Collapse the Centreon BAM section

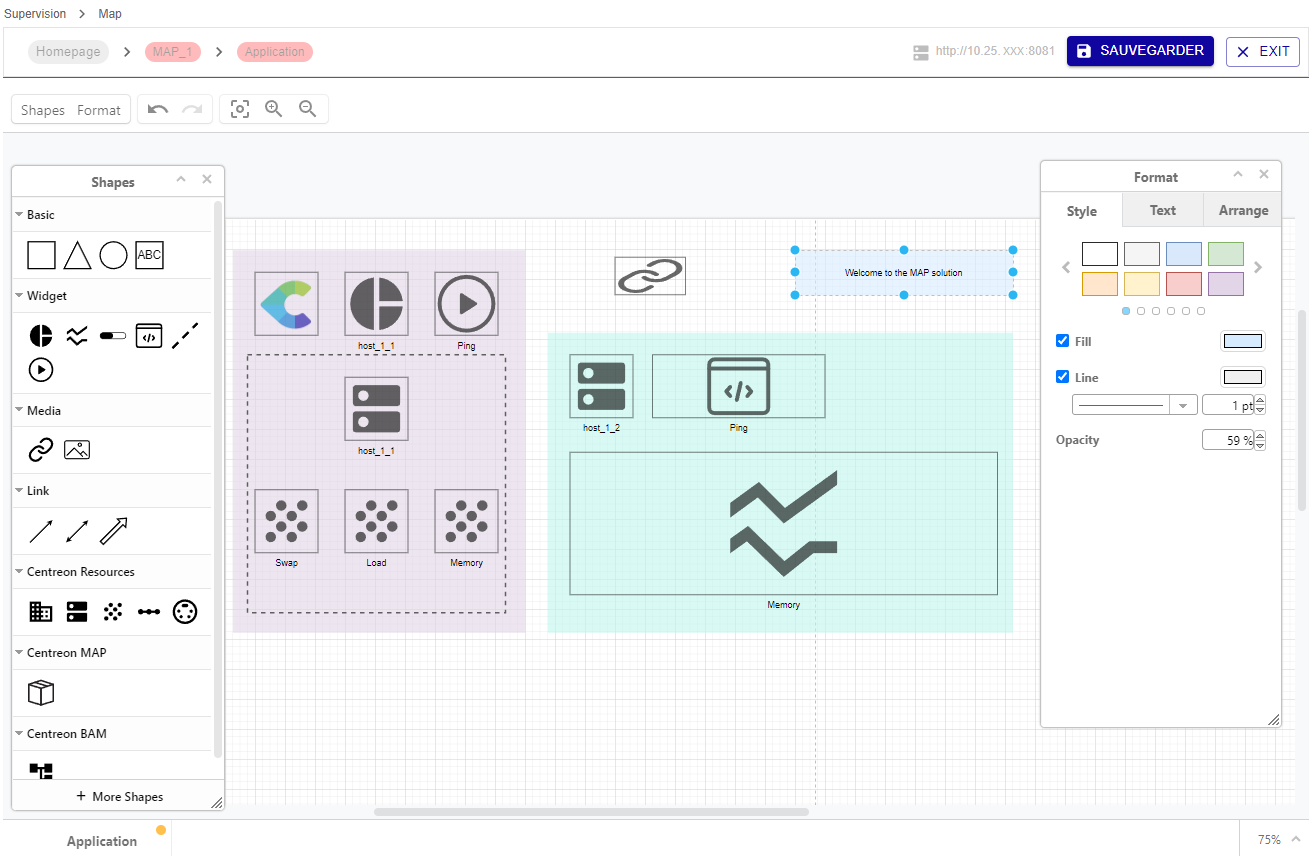[18, 734]
